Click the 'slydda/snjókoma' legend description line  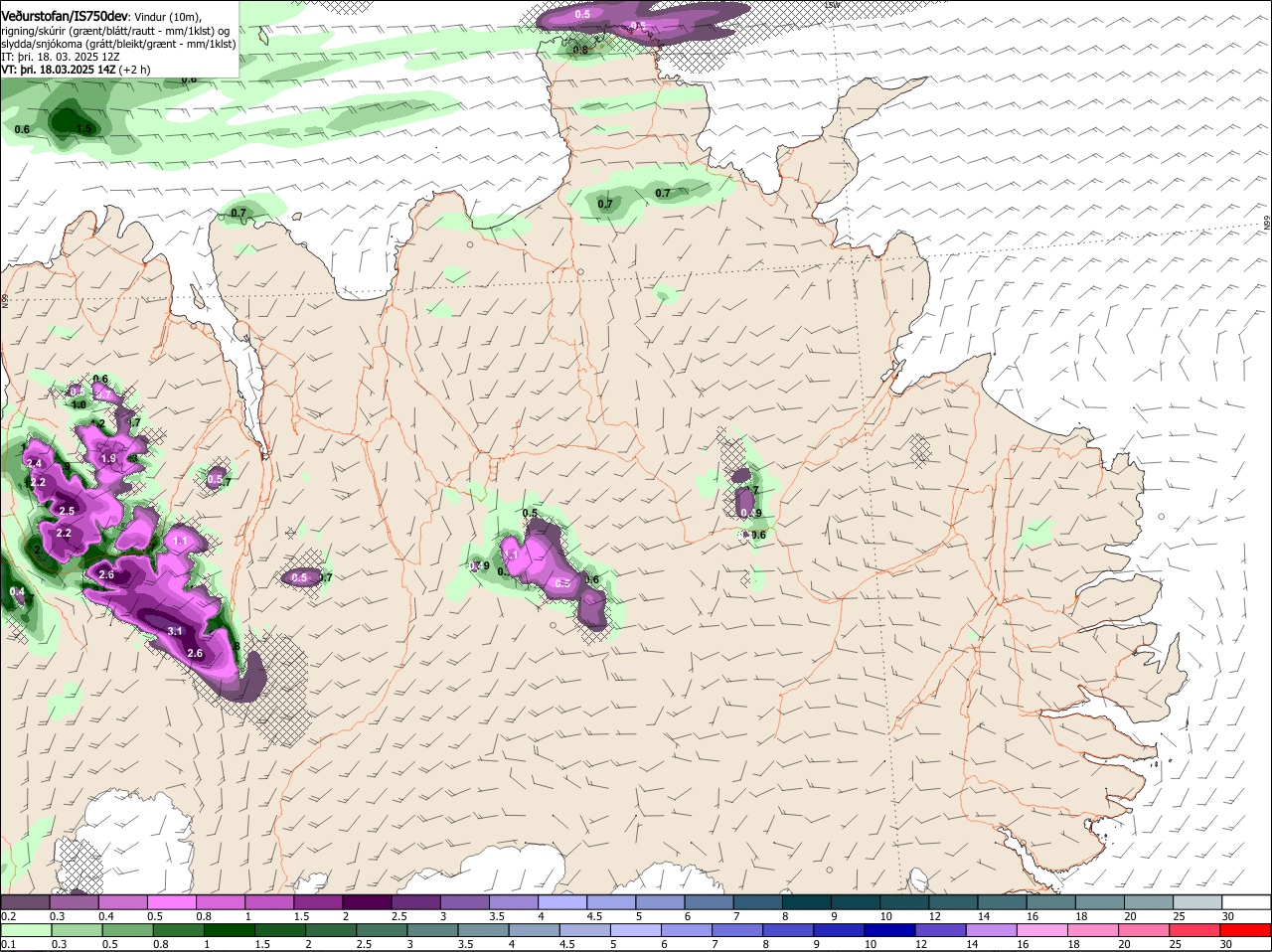(118, 44)
